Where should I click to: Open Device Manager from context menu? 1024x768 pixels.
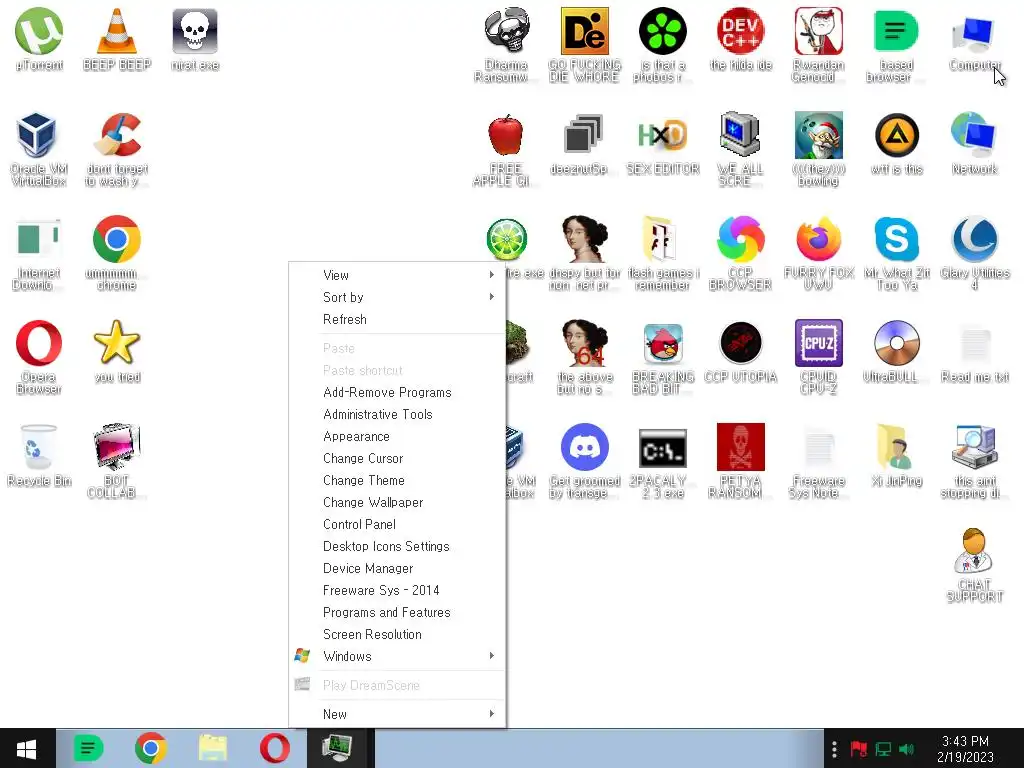tap(397, 568)
